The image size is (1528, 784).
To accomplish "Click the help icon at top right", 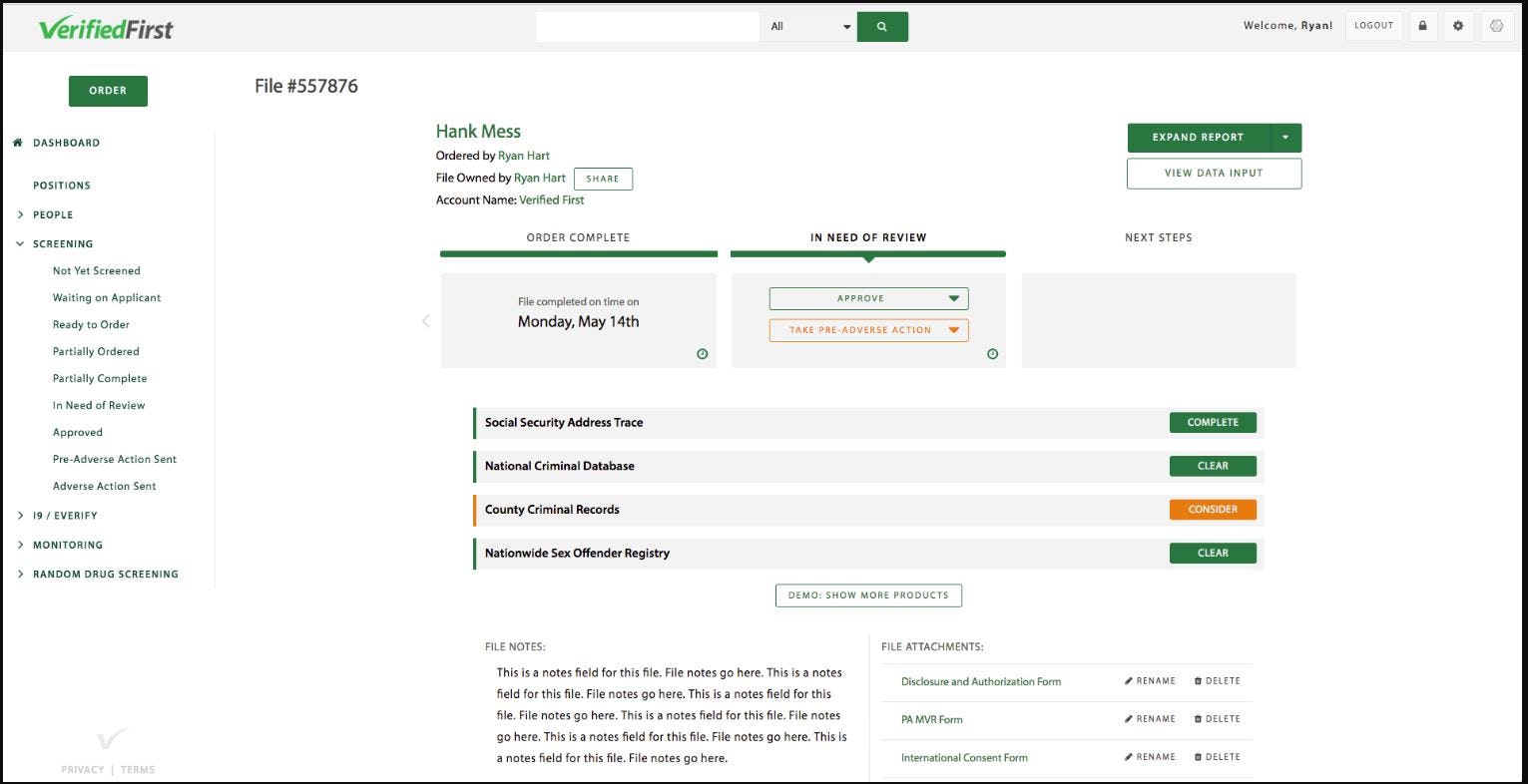I will coord(1496,25).
